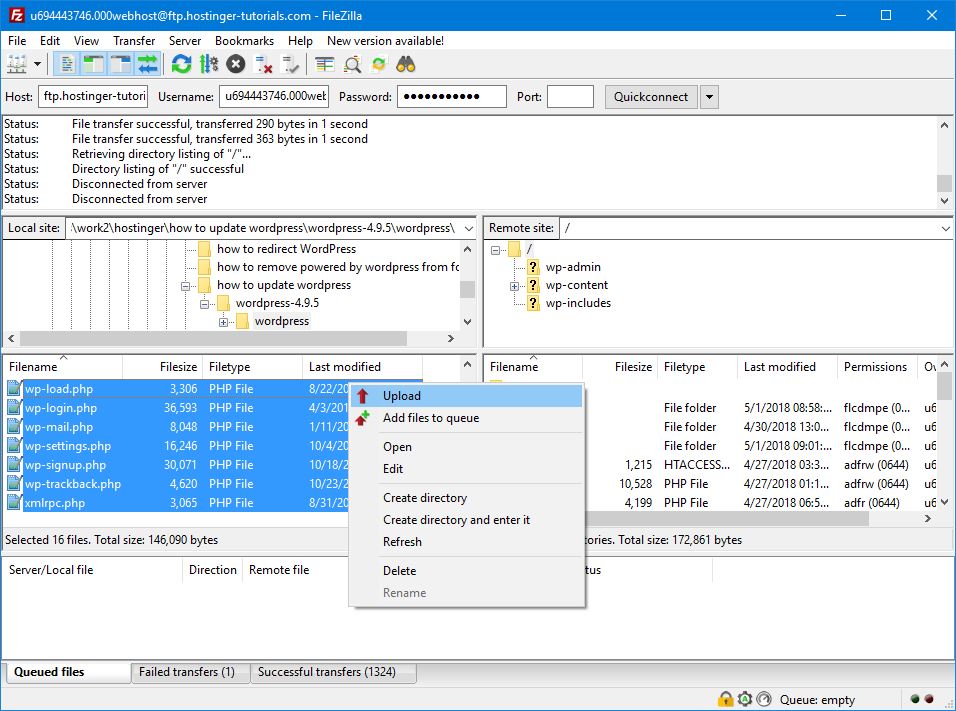Open Local site path dropdown
Viewport: 956px width, 711px height.
coord(468,228)
